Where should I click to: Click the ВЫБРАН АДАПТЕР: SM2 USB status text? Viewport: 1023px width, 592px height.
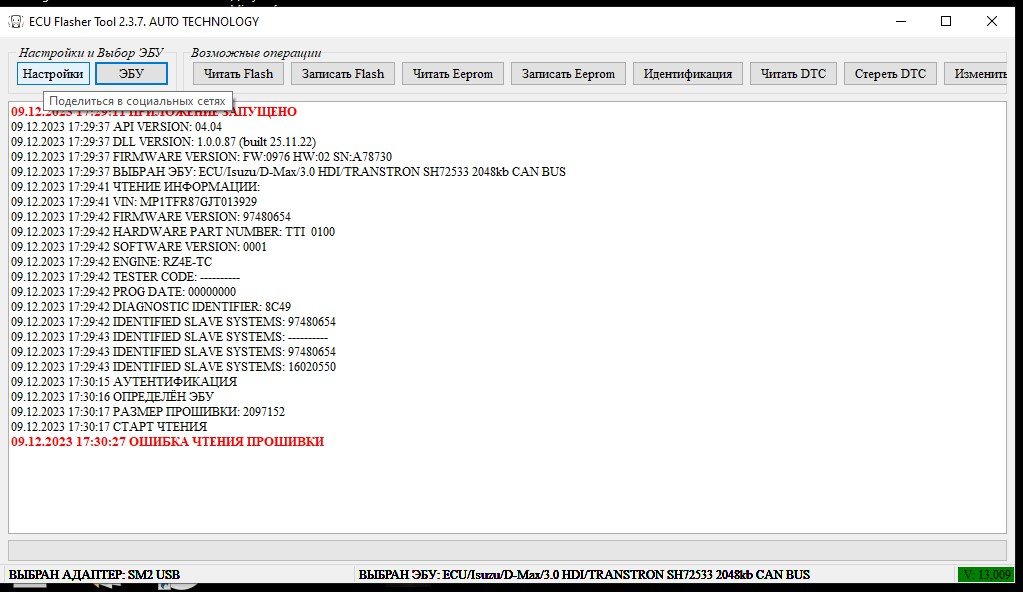pyautogui.click(x=94, y=574)
